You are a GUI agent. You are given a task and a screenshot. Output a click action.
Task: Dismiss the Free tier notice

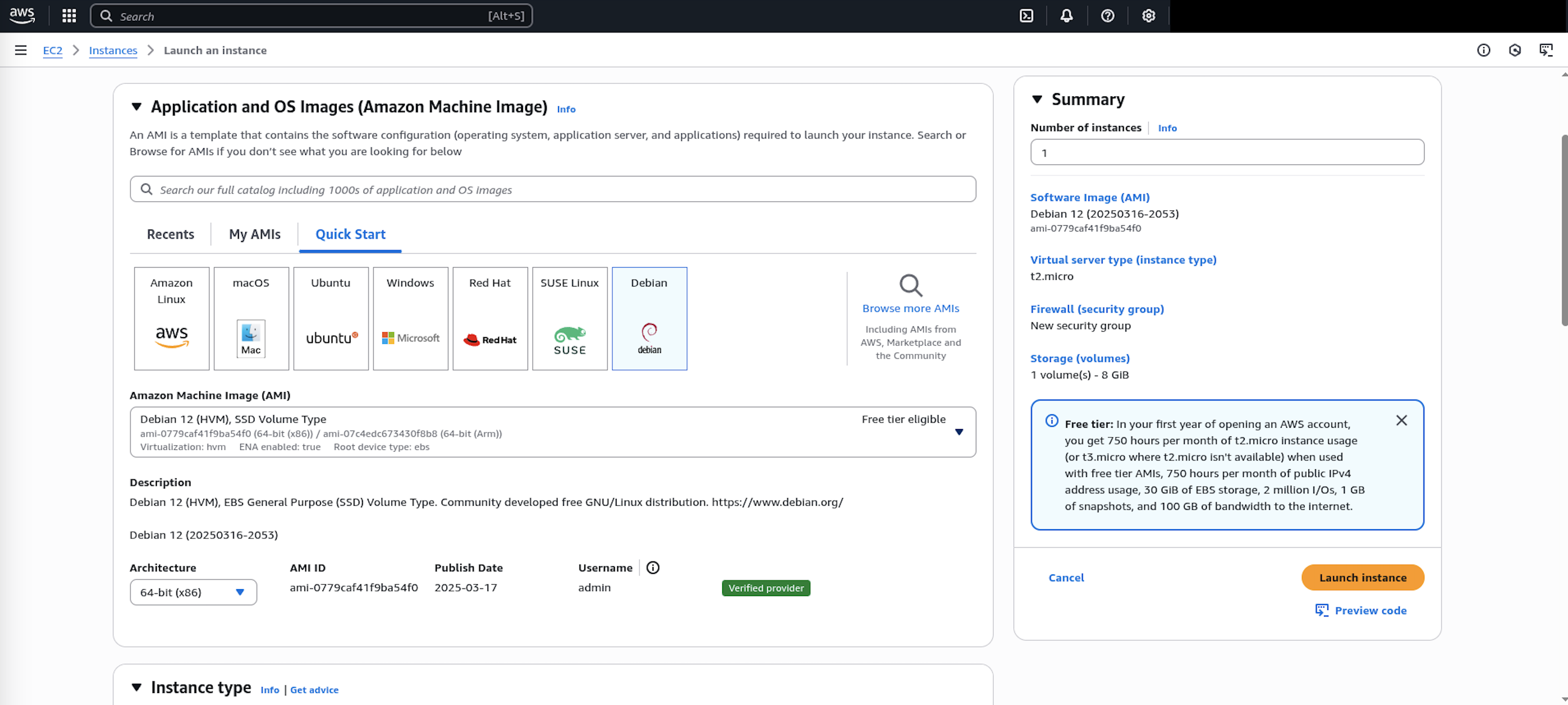tap(1401, 421)
